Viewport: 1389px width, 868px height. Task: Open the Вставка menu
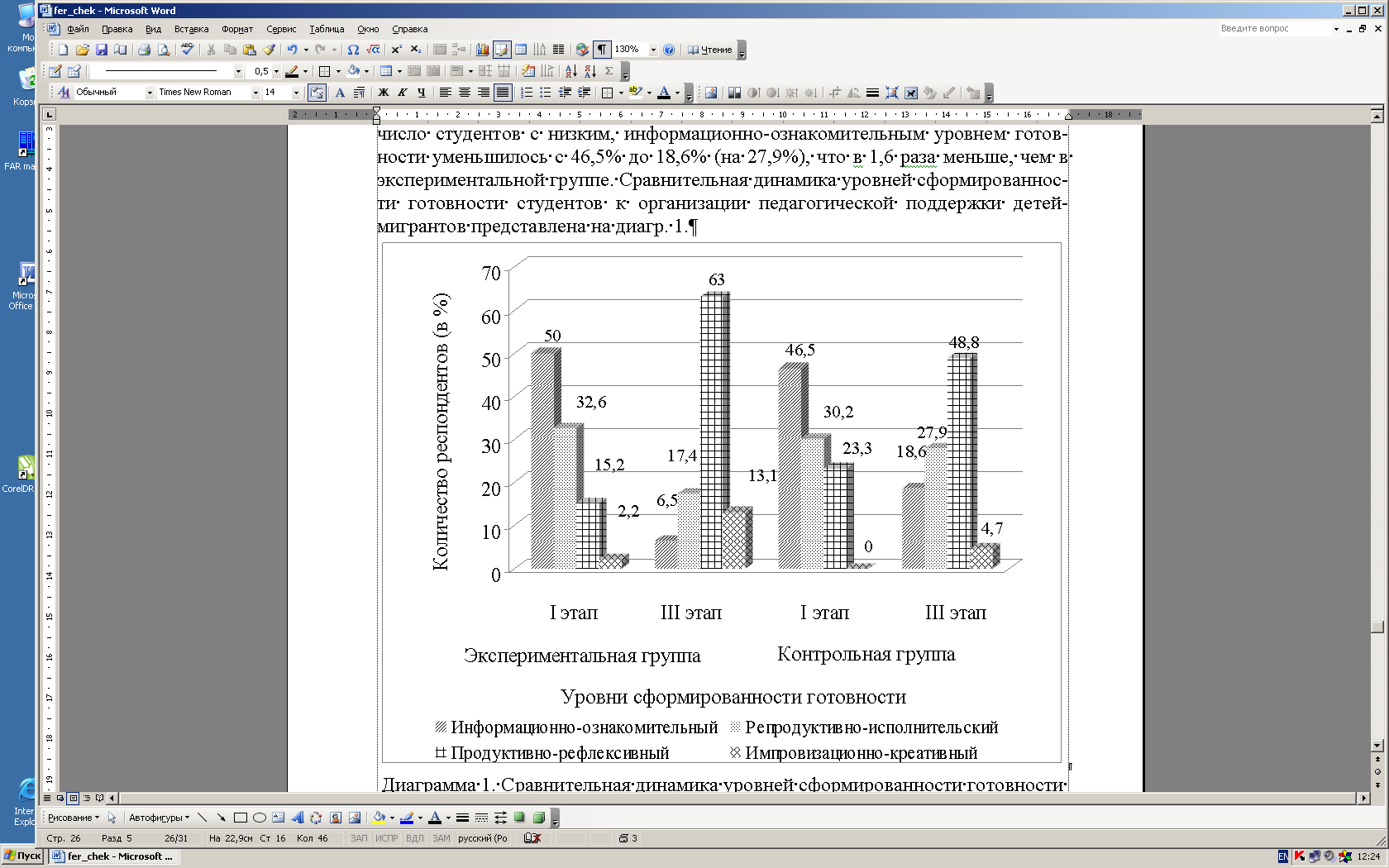point(191,29)
